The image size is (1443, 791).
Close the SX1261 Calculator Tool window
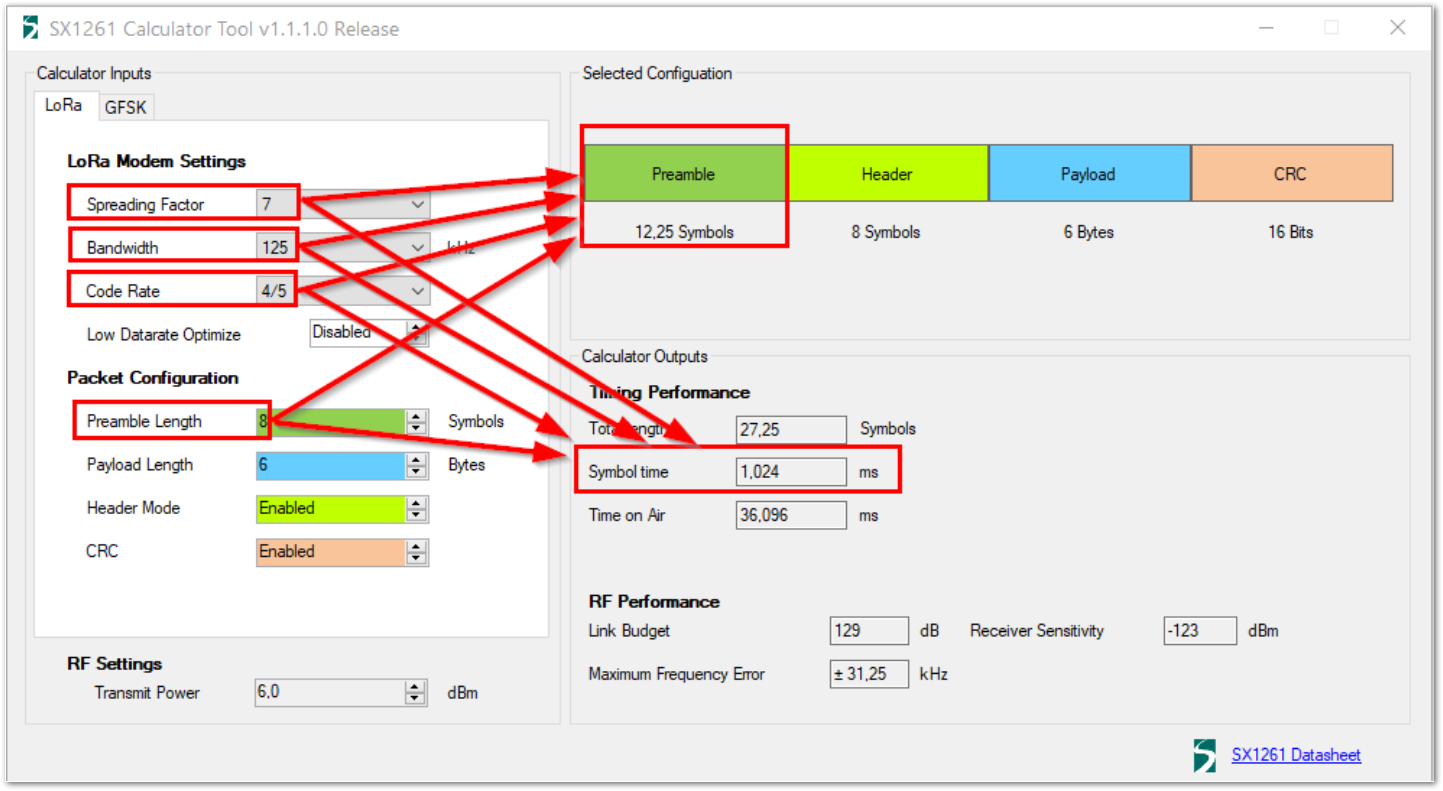(1398, 28)
